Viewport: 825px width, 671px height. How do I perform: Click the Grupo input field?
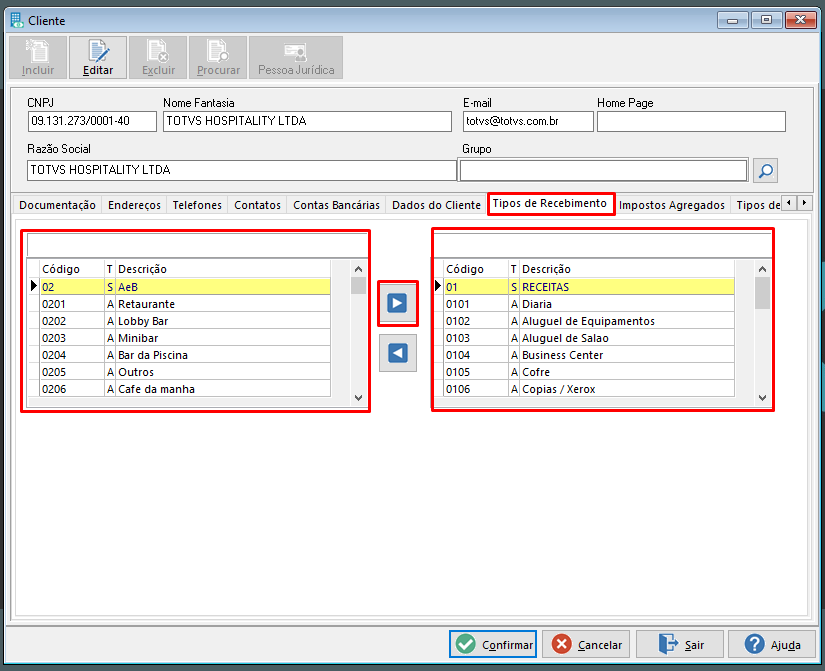point(603,171)
